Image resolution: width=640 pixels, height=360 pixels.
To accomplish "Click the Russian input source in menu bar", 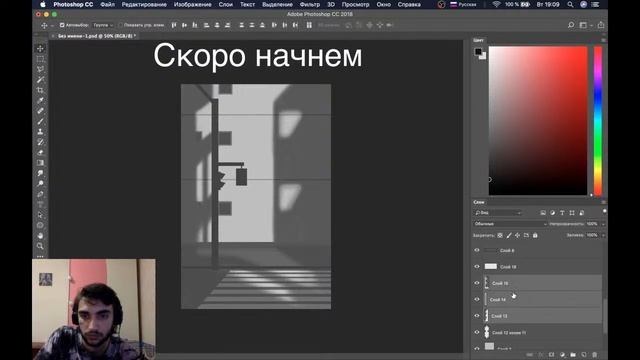I will [x=463, y=4].
